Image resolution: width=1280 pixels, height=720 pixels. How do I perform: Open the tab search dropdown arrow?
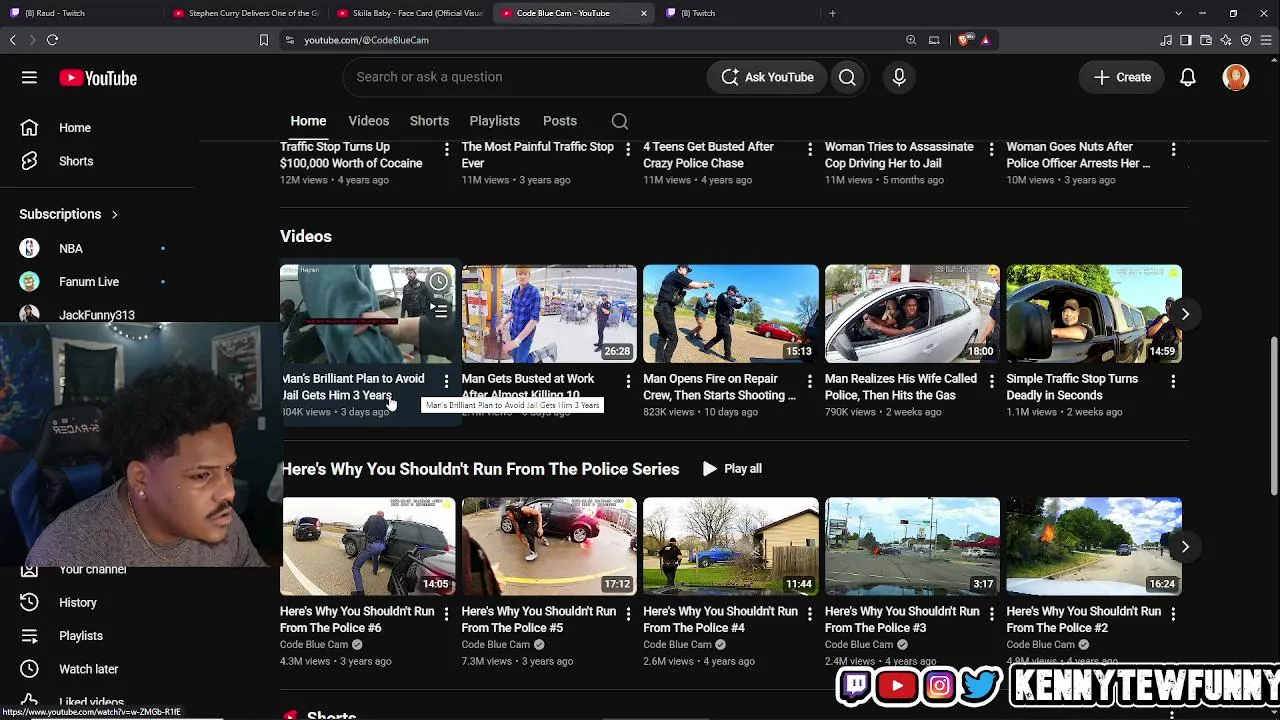1178,13
